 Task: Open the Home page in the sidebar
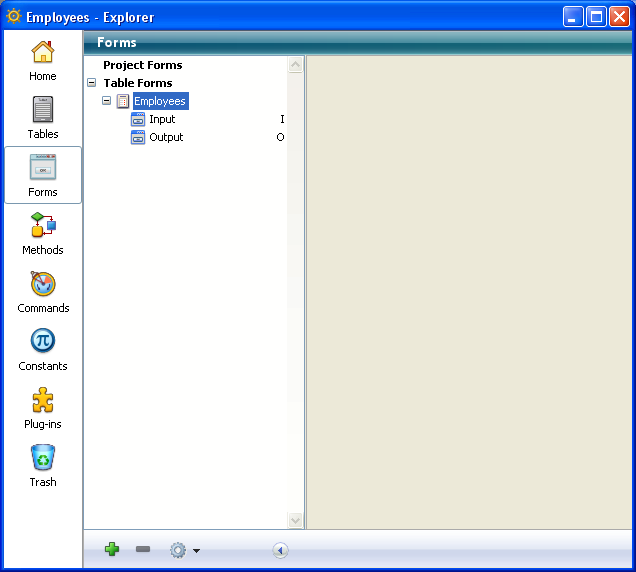point(43,61)
